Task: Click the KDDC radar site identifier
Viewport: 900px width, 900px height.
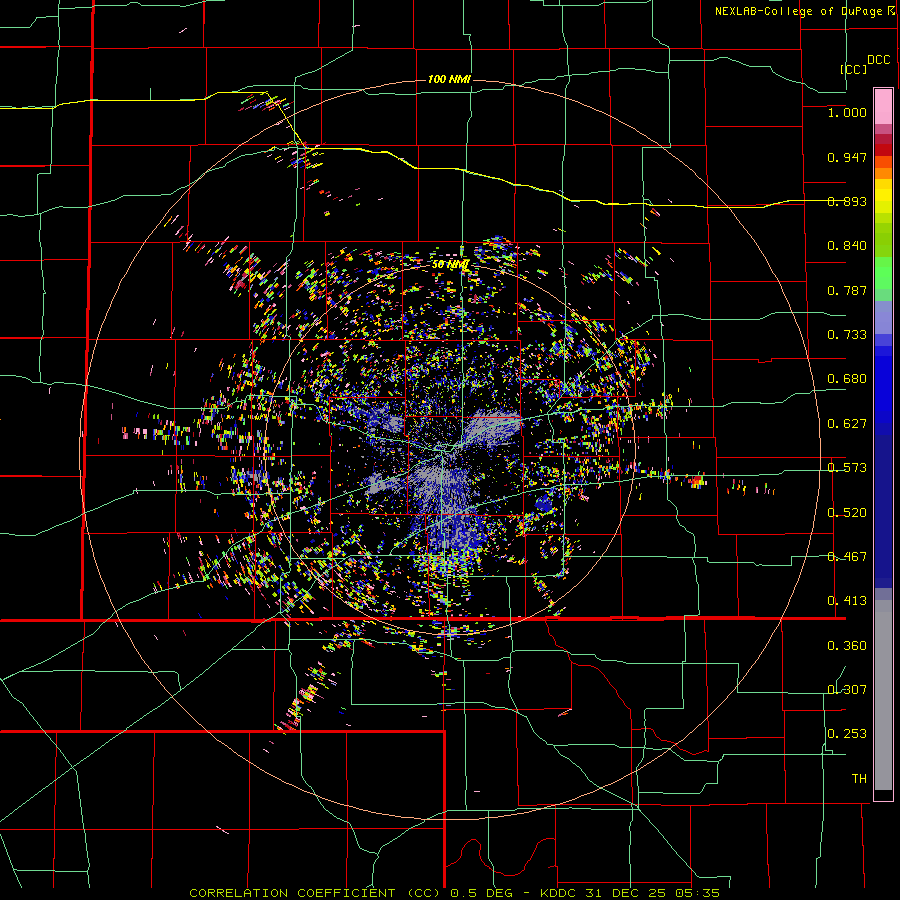Action: coord(560,893)
